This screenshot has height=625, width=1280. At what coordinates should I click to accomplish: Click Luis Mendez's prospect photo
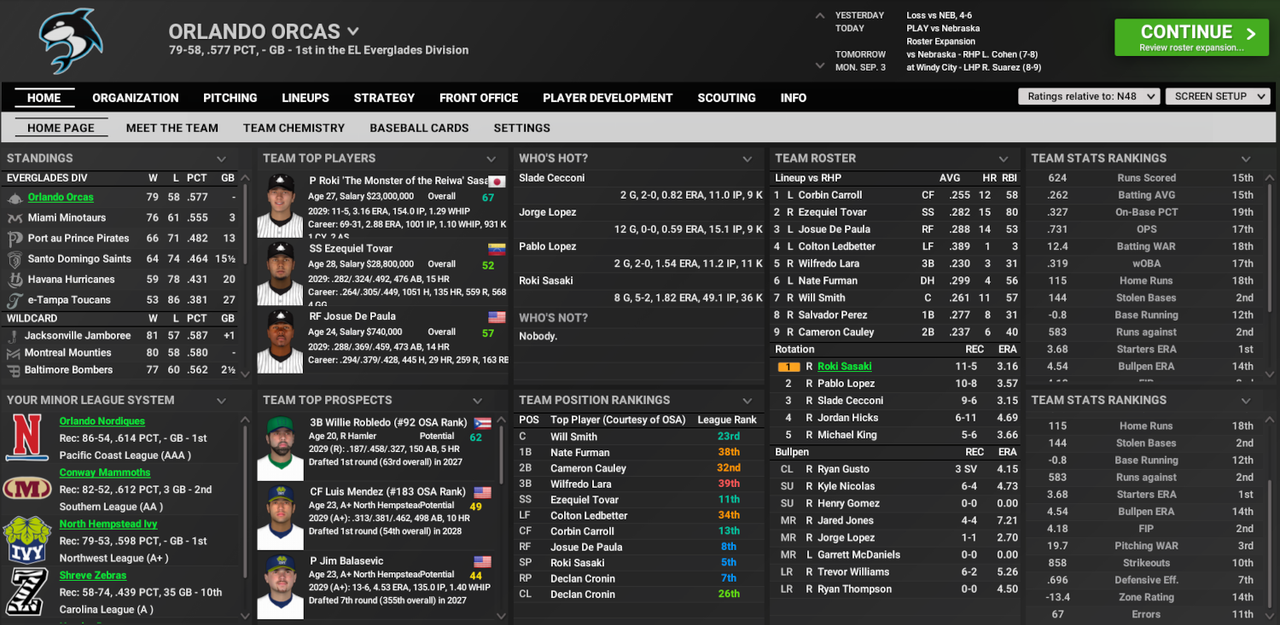click(280, 516)
